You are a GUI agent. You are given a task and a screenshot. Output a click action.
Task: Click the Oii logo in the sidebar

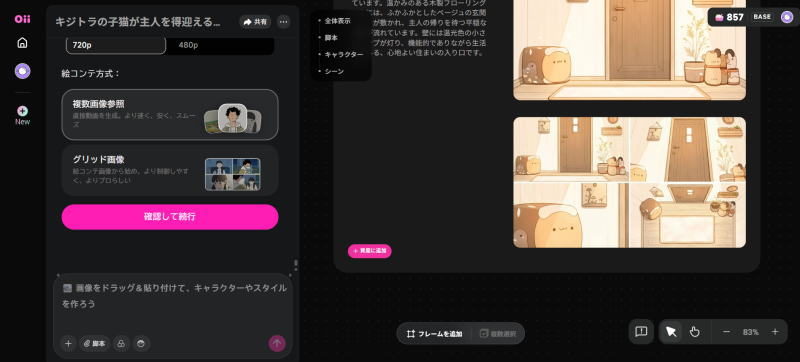(x=22, y=19)
